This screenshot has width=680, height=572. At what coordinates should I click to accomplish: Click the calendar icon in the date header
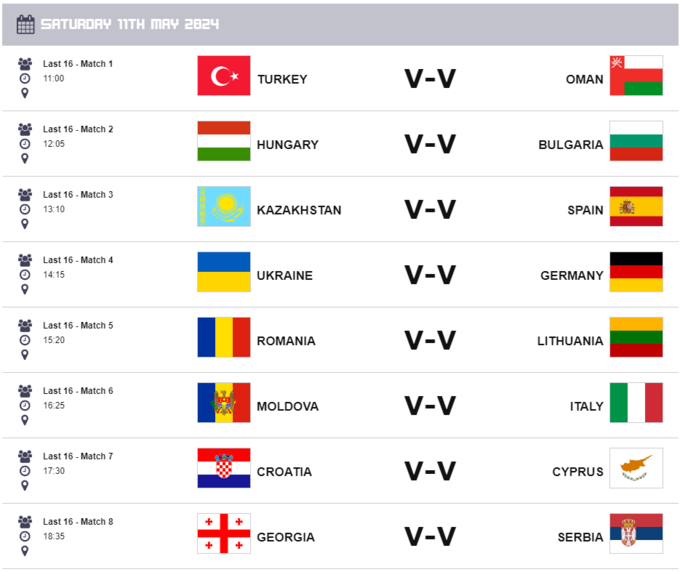(26, 24)
